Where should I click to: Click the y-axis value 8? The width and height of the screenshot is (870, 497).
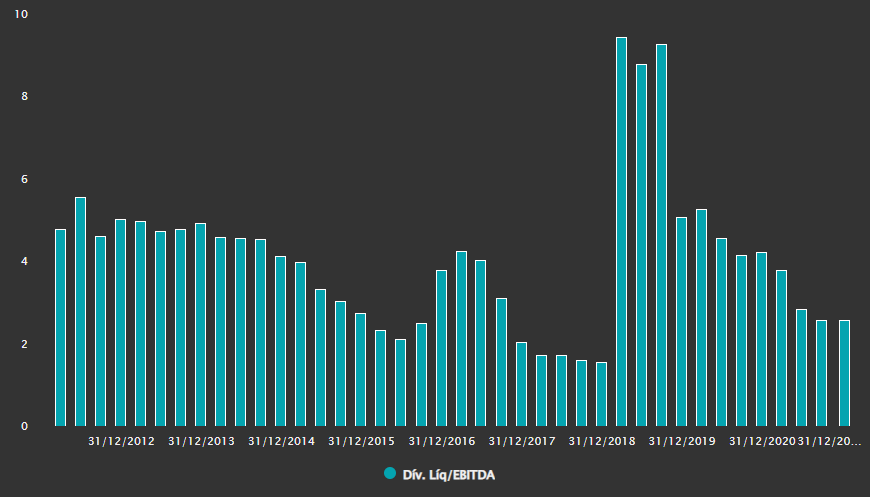click(x=24, y=97)
